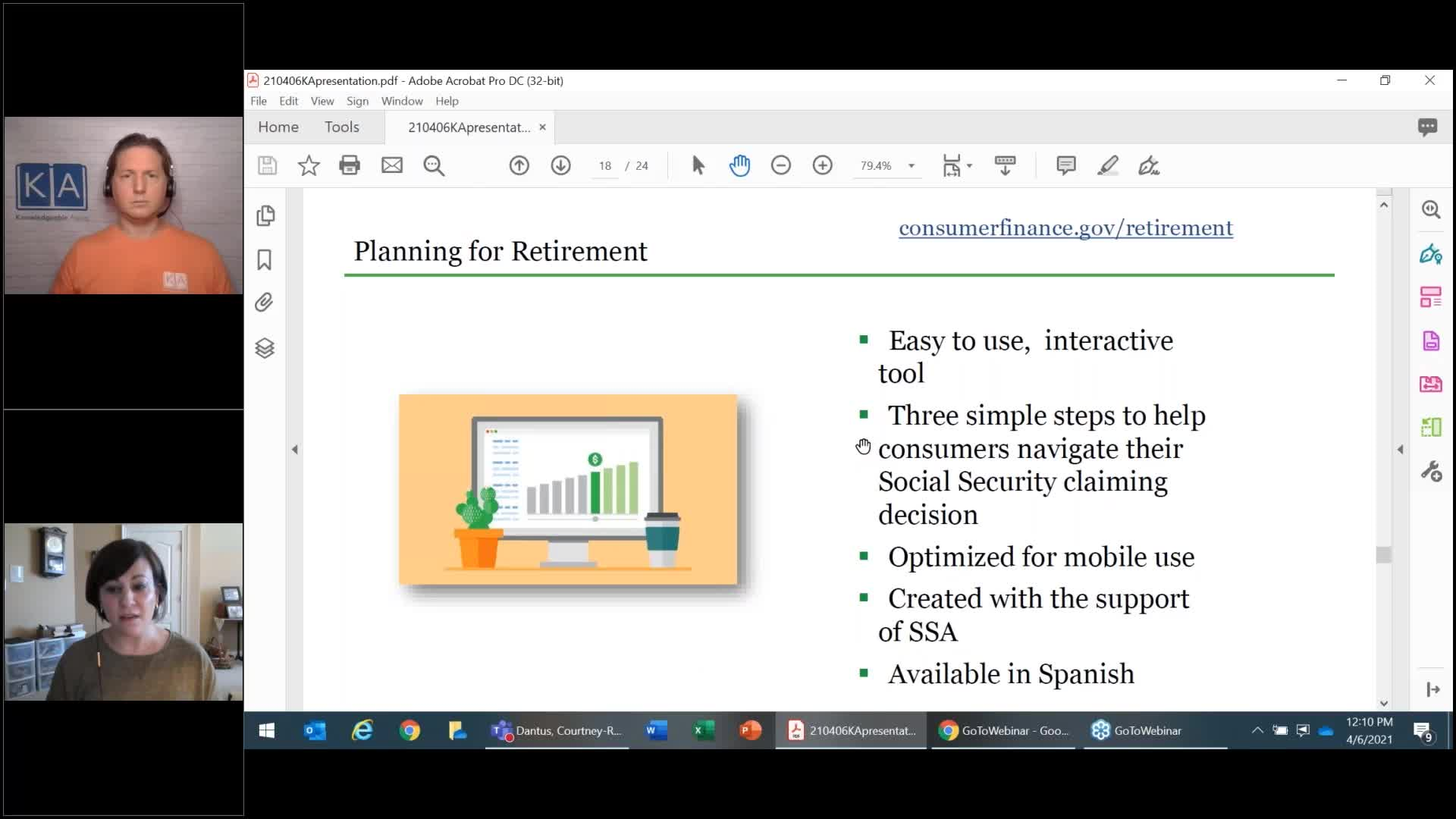
Task: Choose the Selection arrow tool
Action: click(x=698, y=165)
